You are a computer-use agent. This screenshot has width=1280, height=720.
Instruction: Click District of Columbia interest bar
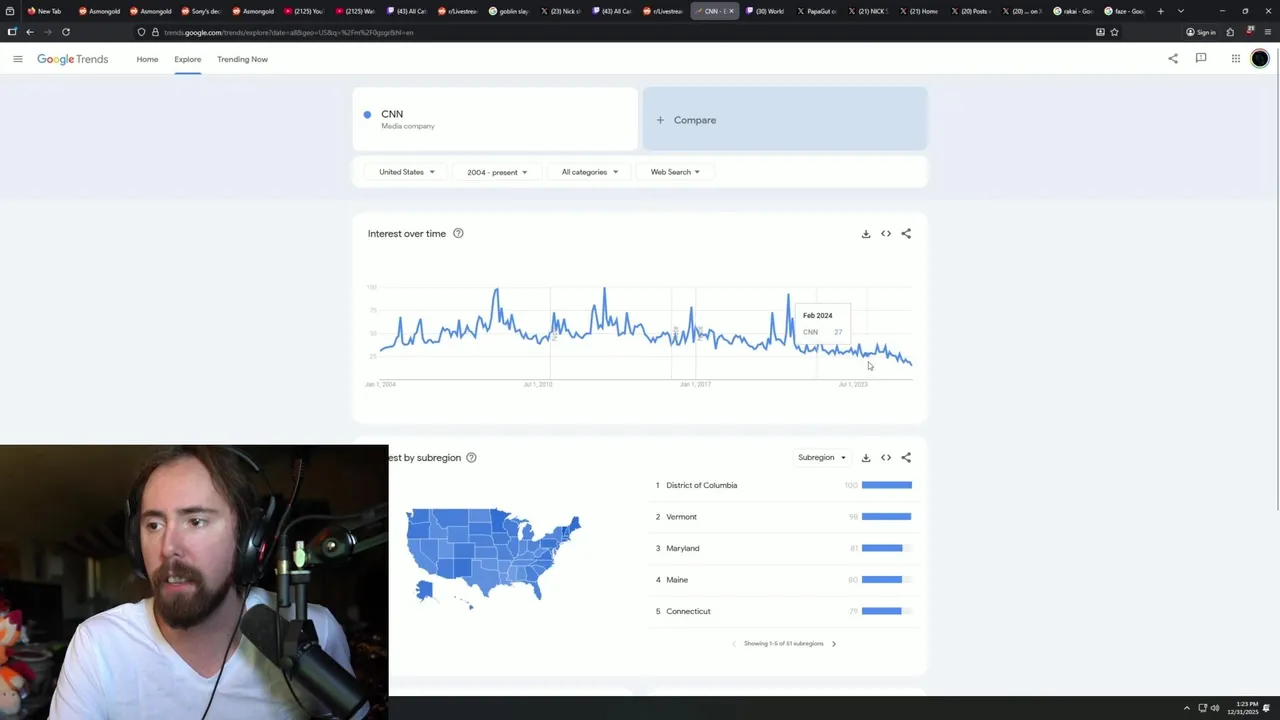(887, 485)
